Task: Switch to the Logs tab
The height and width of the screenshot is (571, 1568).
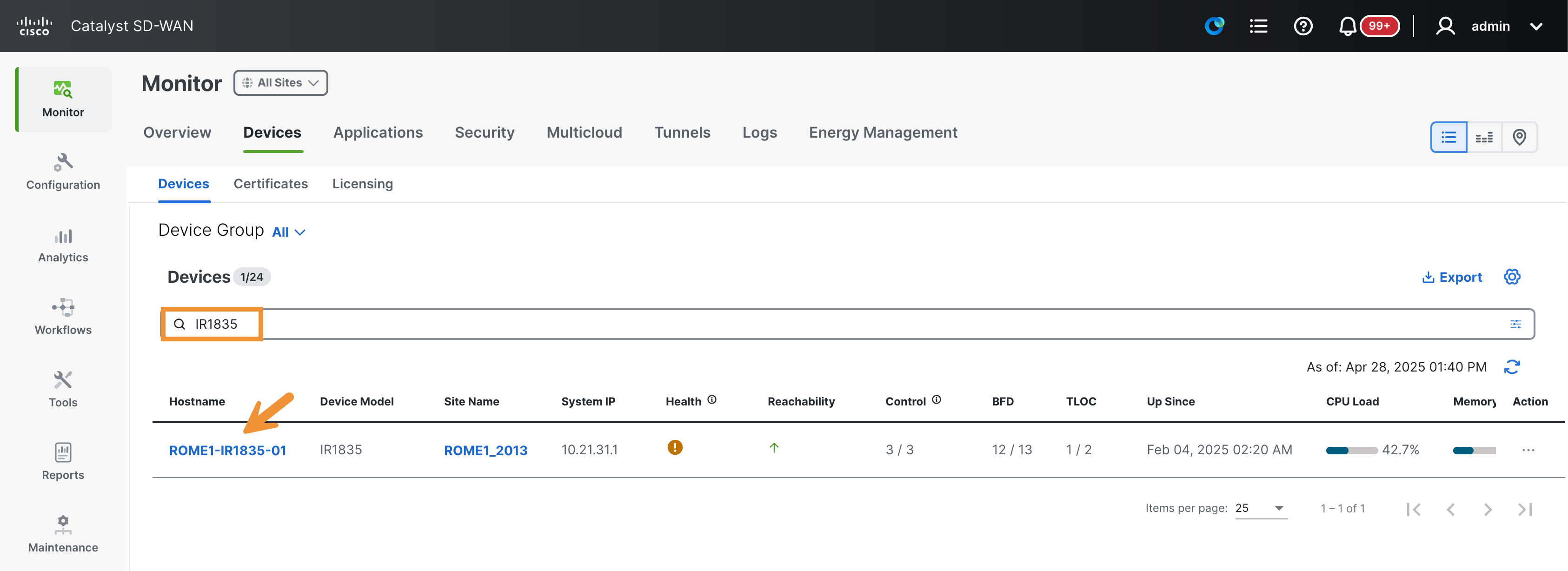Action: (760, 133)
